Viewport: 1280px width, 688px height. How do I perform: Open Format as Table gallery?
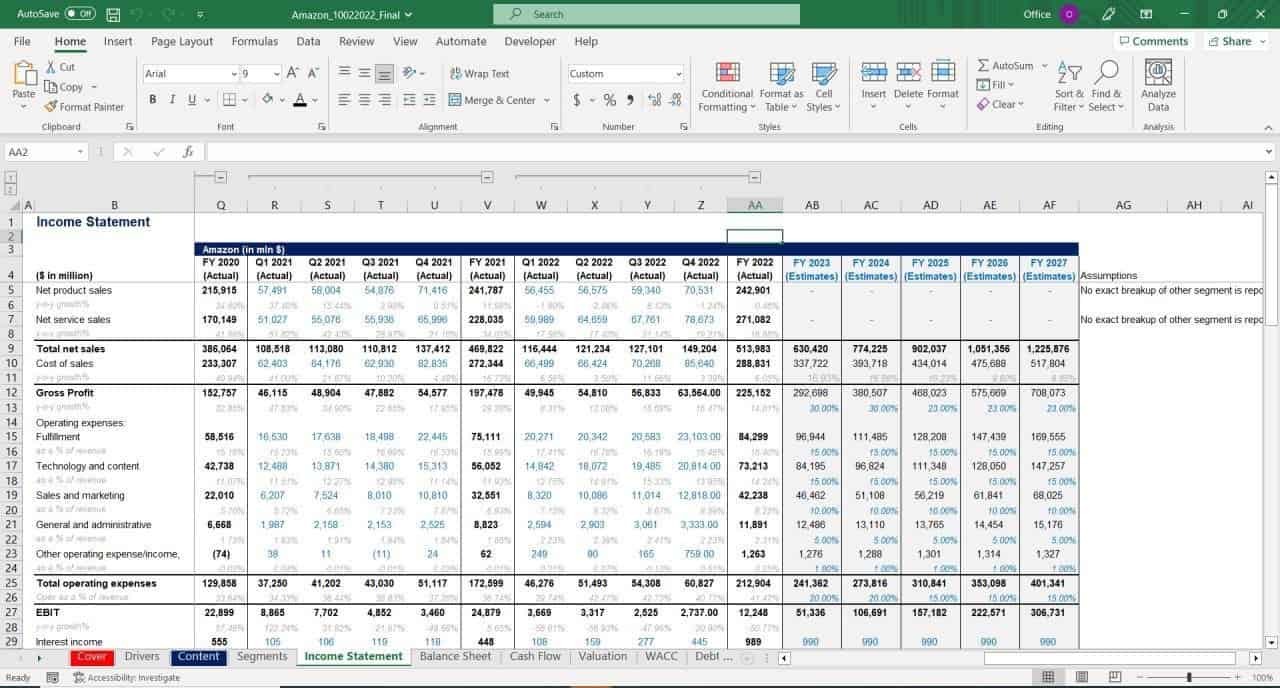(x=781, y=86)
